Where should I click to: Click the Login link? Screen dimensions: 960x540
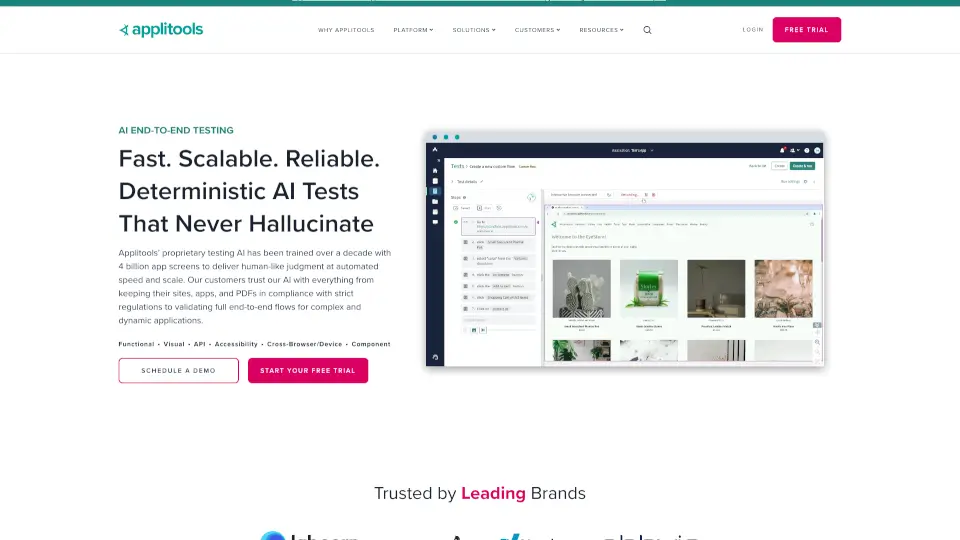(753, 30)
